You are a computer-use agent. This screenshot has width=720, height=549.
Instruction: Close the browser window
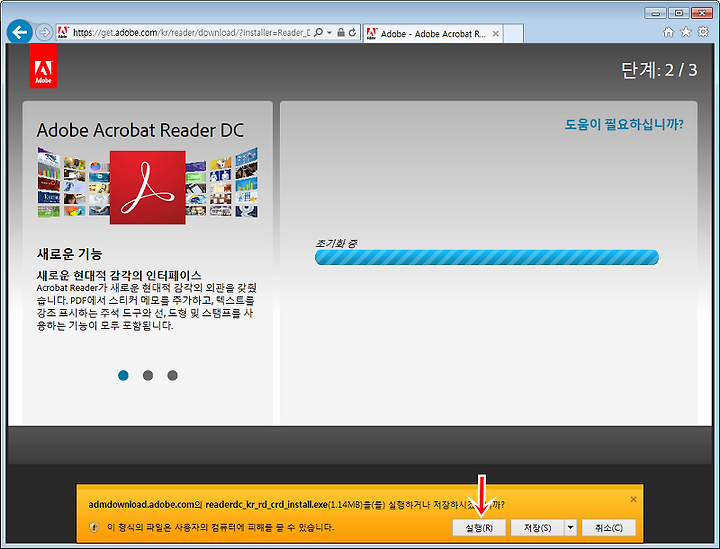click(701, 13)
